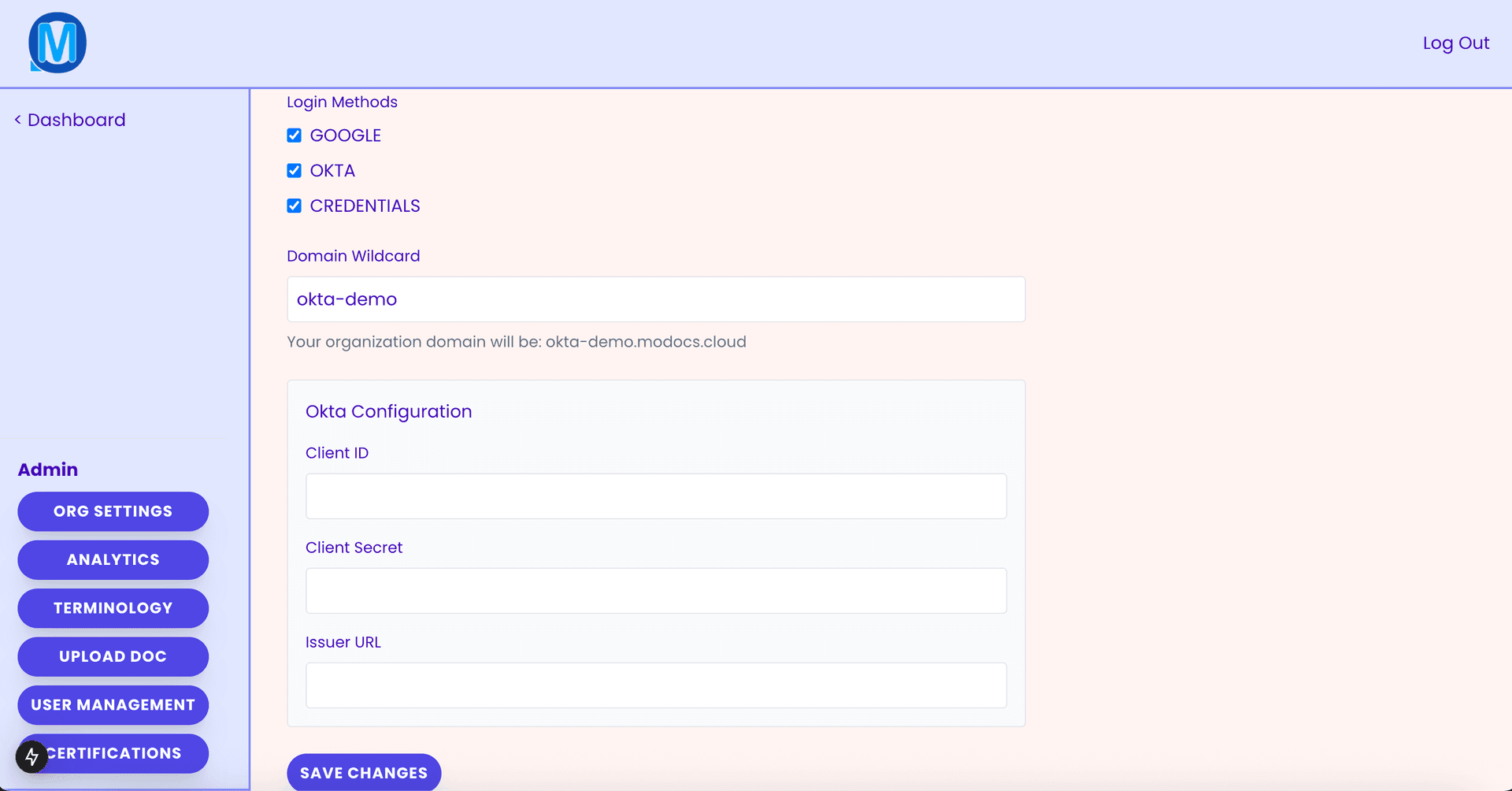Focus the Domain Wildcard input field
The height and width of the screenshot is (791, 1512).
point(656,299)
